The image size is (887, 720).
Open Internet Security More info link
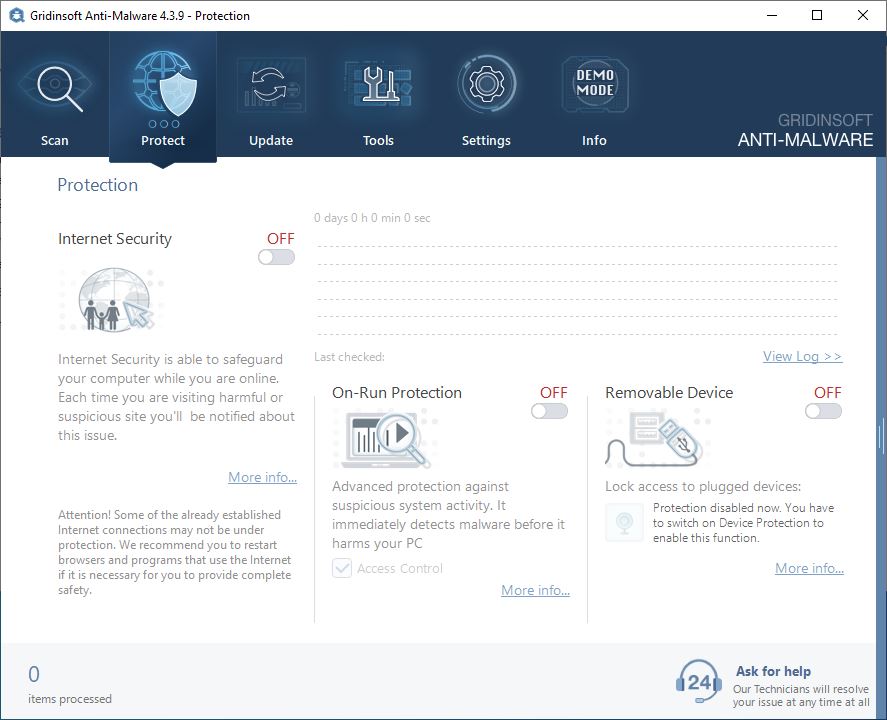(x=262, y=477)
